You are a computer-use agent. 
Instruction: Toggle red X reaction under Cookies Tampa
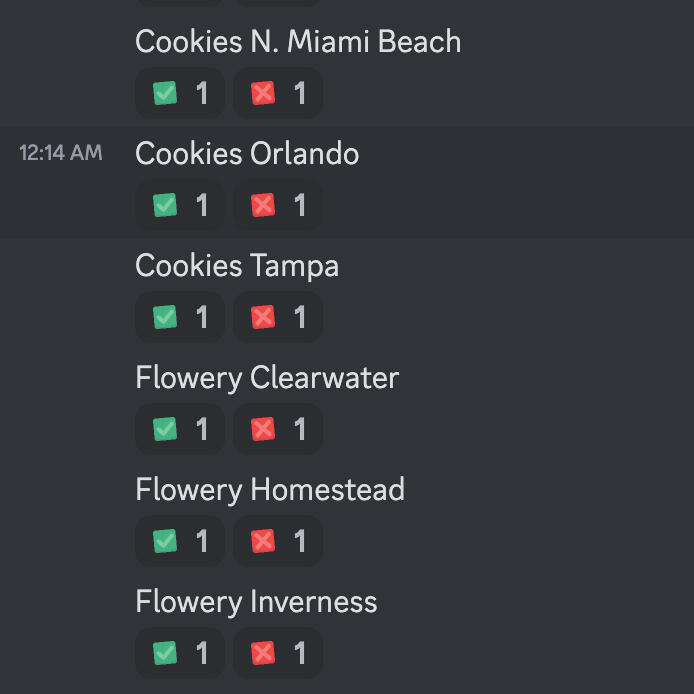277,317
